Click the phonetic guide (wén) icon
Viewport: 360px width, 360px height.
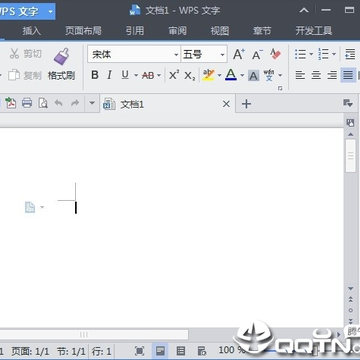coord(269,75)
